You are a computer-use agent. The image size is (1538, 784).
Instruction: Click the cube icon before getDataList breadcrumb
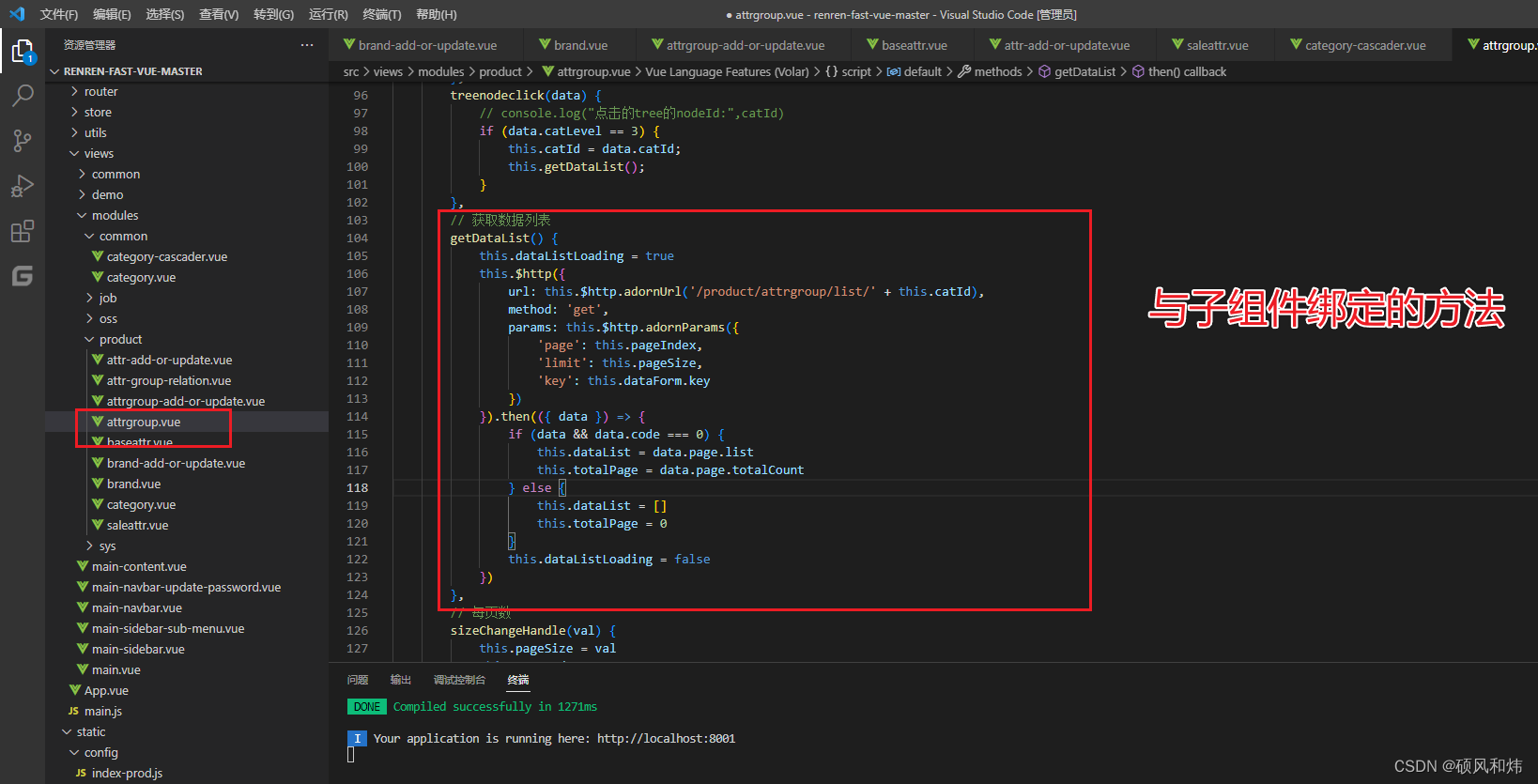point(1044,71)
